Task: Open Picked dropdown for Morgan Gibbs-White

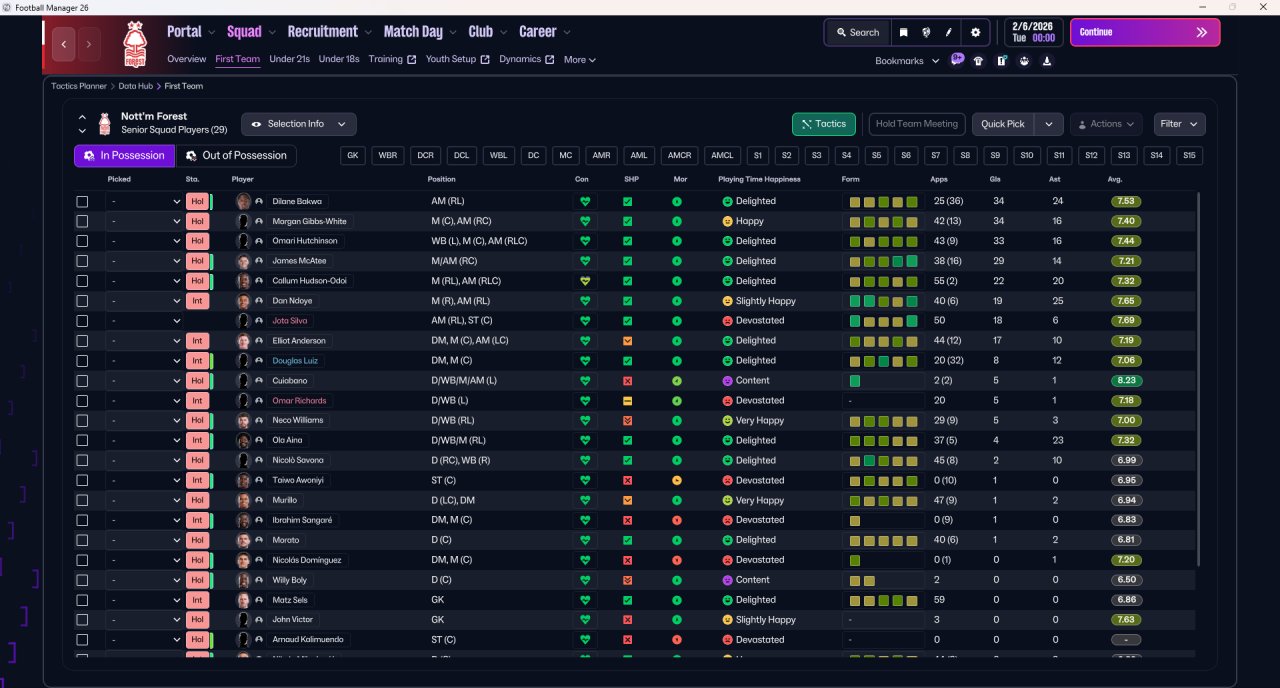Action: (x=145, y=221)
